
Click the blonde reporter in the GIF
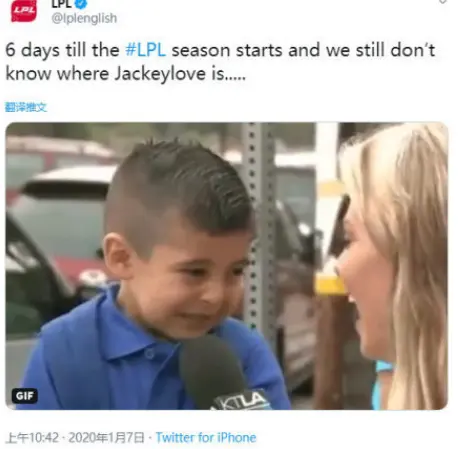pyautogui.click(x=393, y=267)
